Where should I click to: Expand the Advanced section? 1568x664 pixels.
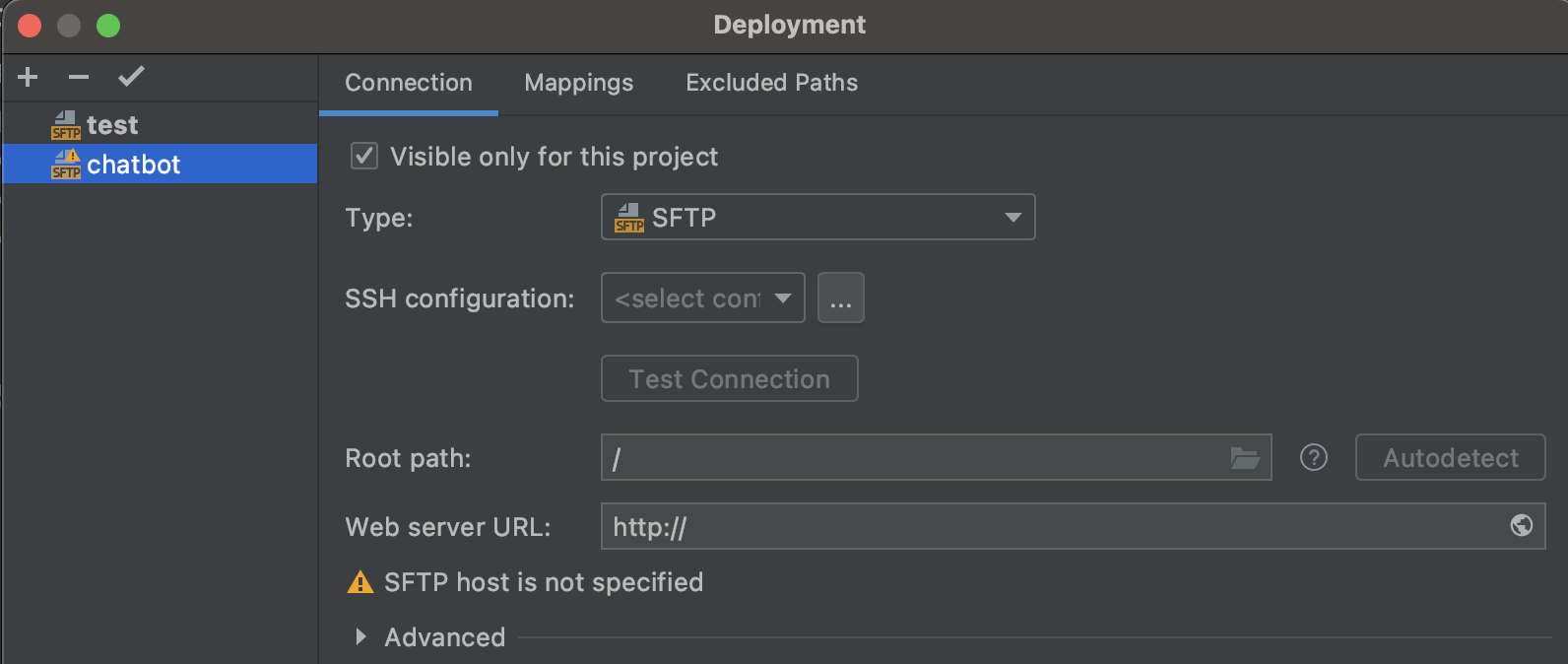361,637
